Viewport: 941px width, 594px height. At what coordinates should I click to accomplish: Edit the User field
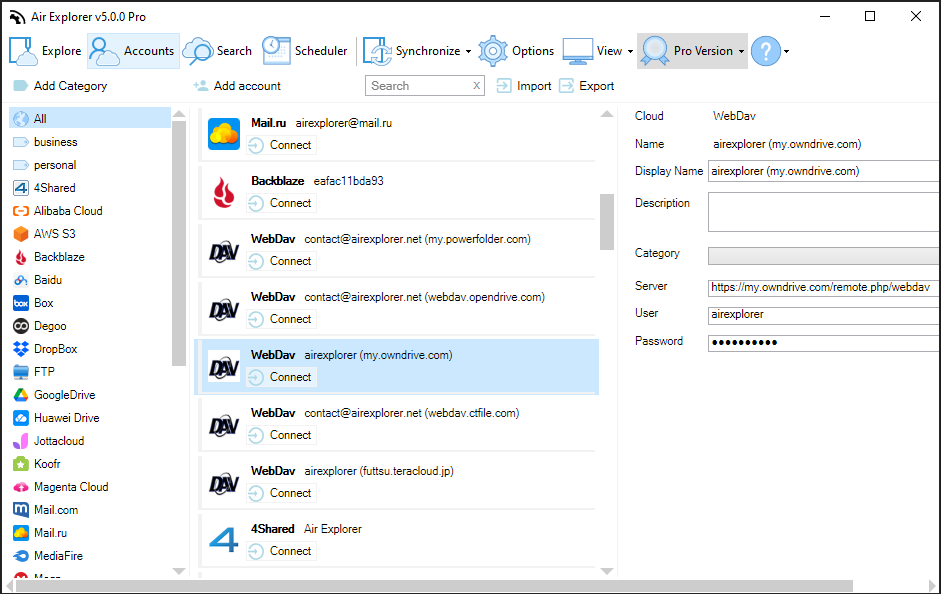point(824,315)
